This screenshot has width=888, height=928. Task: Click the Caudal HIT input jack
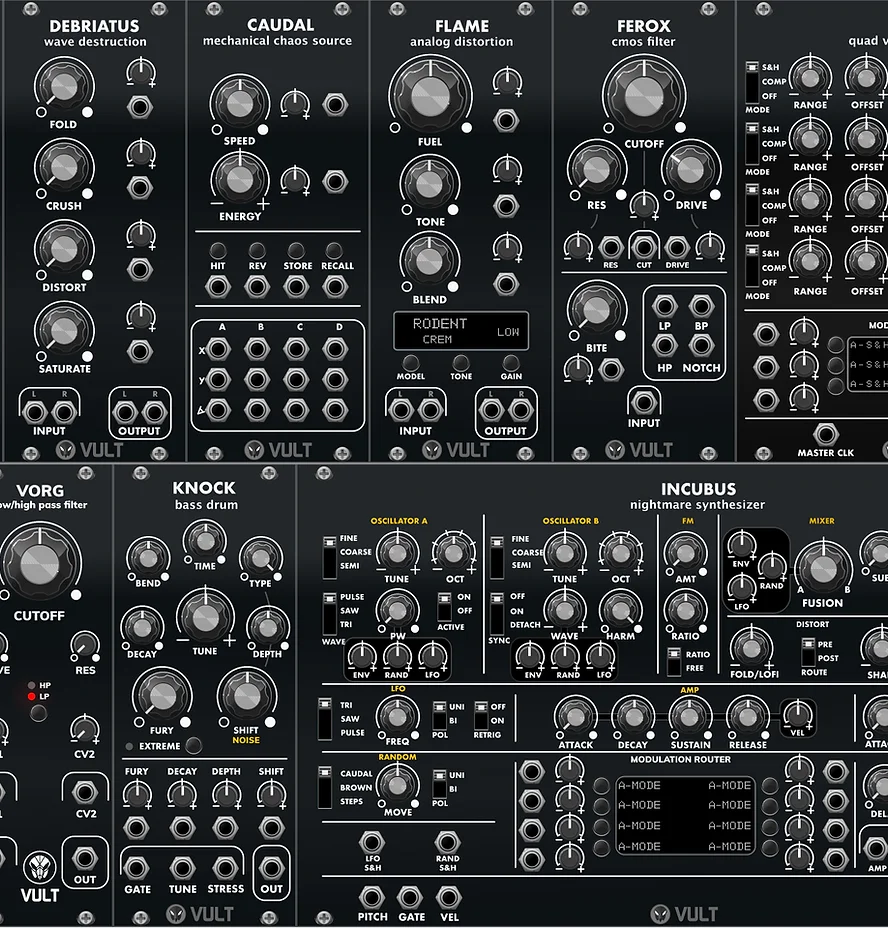tap(217, 287)
